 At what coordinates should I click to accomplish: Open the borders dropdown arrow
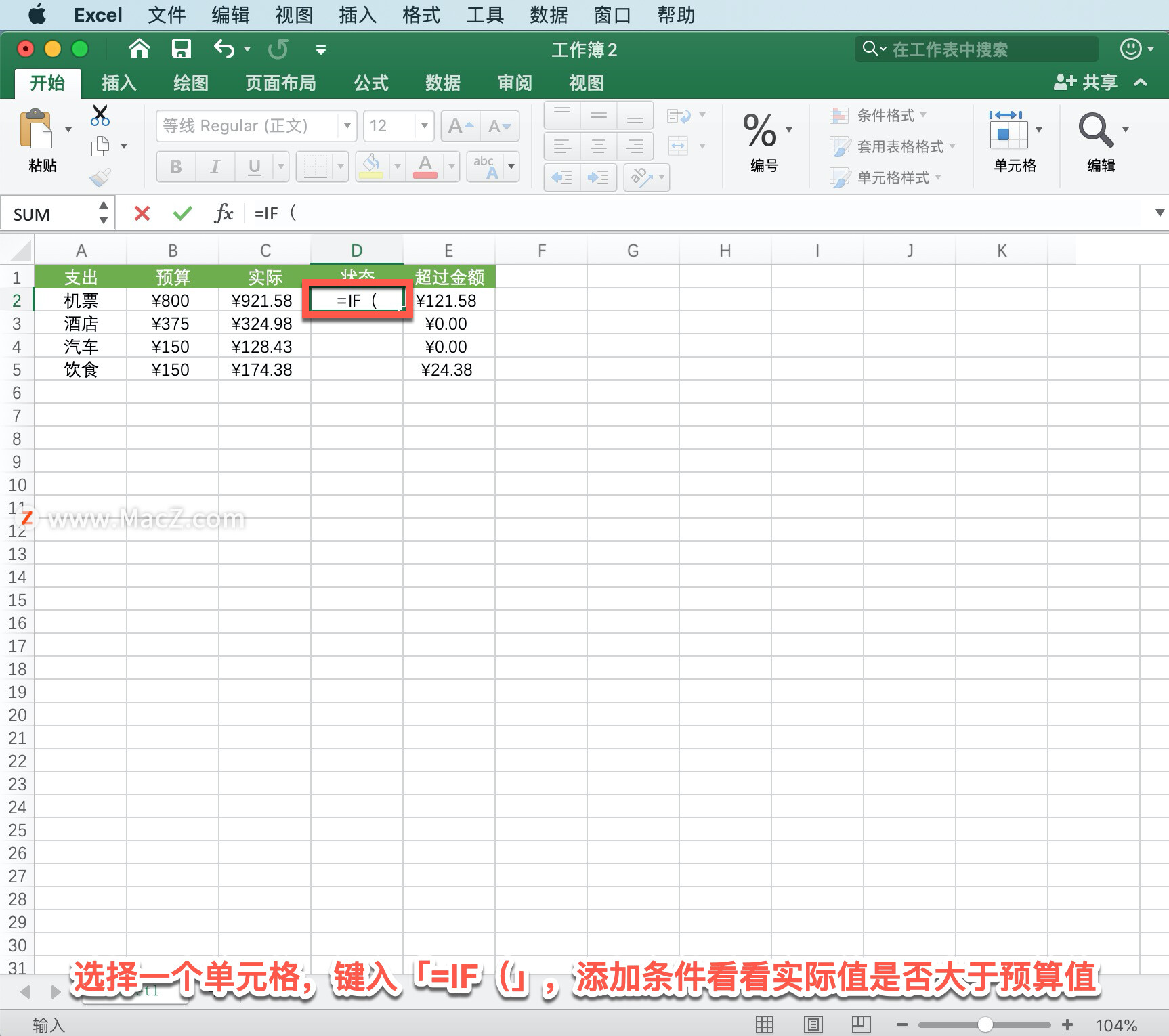click(340, 167)
